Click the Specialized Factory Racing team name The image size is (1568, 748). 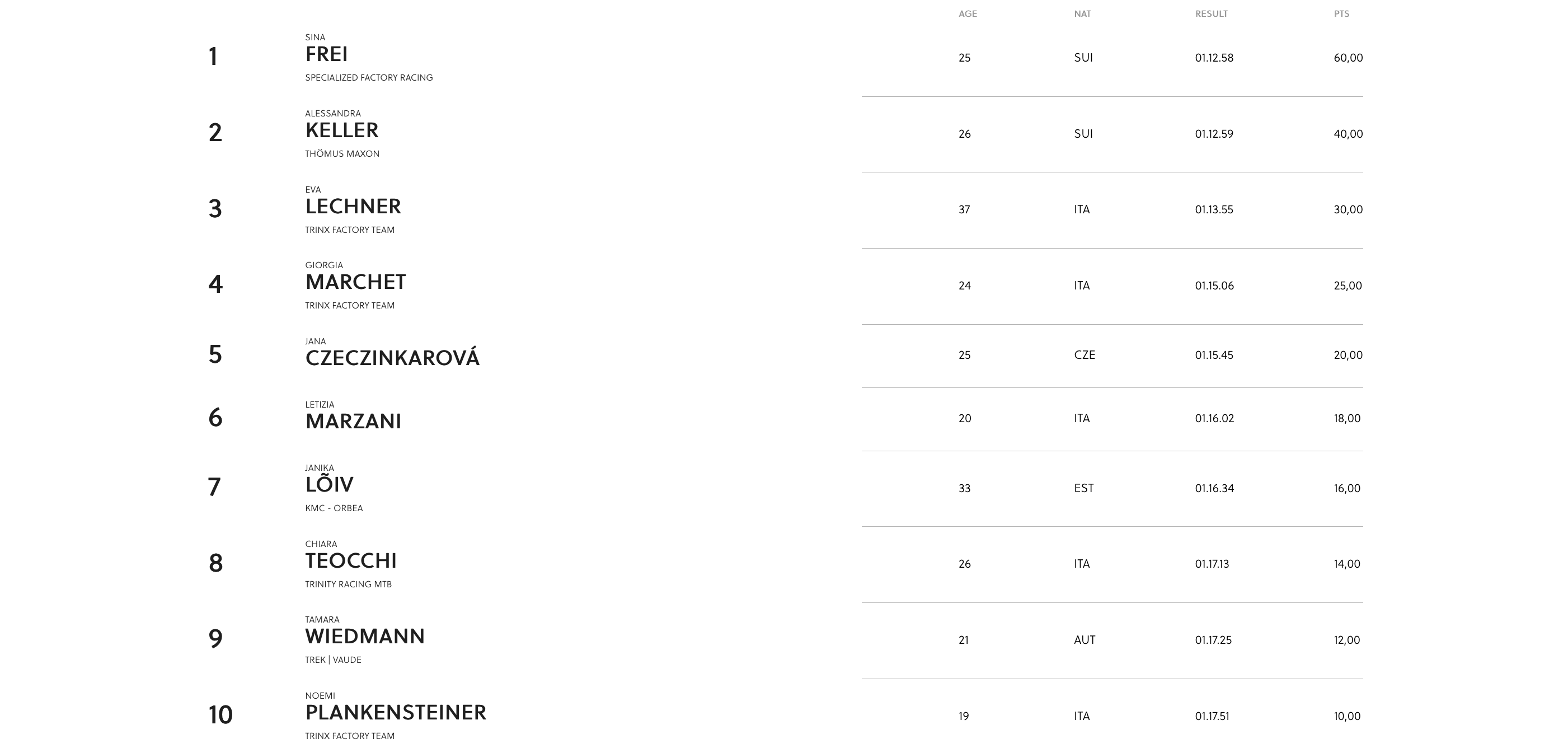tap(369, 78)
